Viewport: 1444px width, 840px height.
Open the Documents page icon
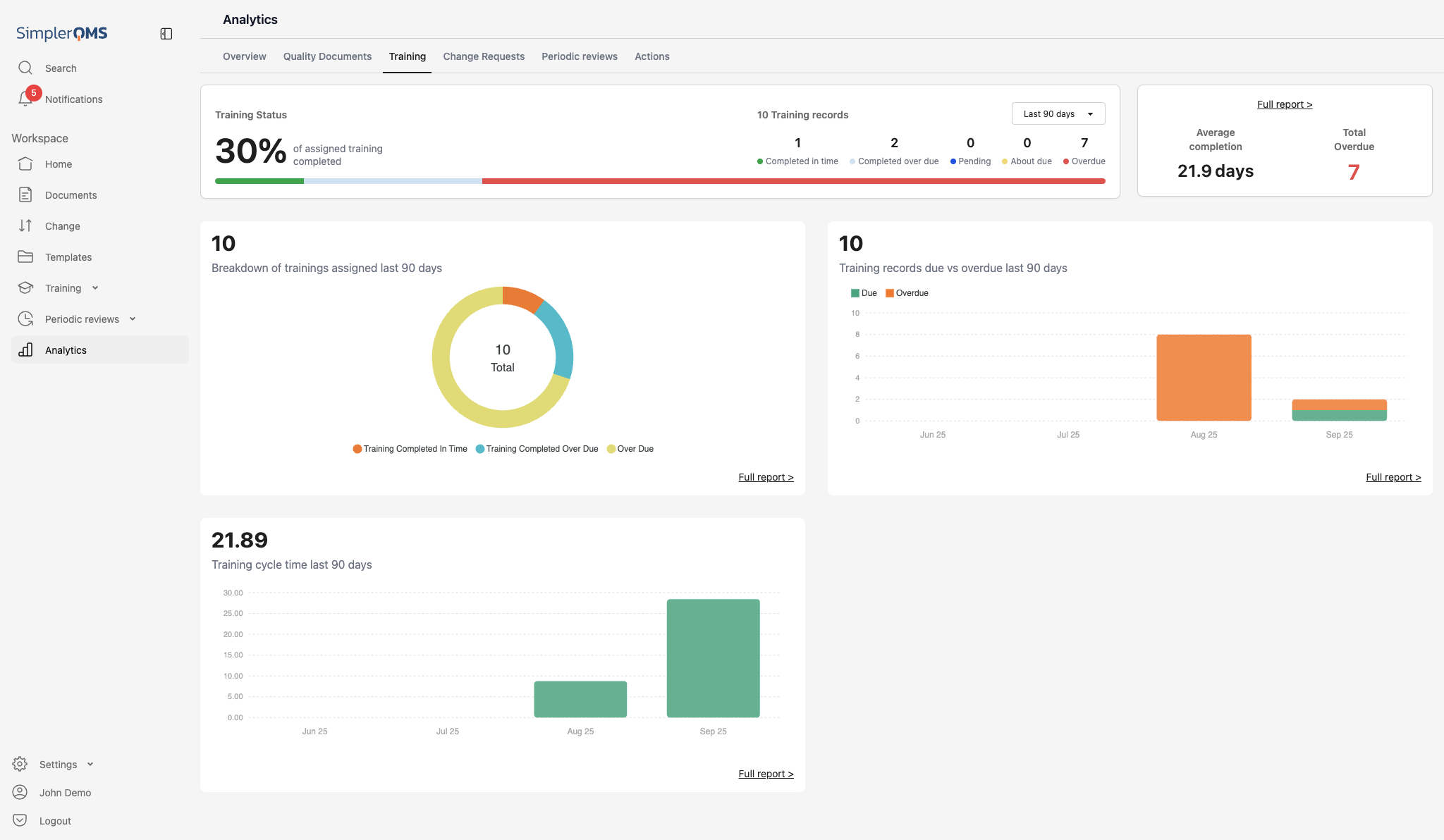pyautogui.click(x=25, y=194)
